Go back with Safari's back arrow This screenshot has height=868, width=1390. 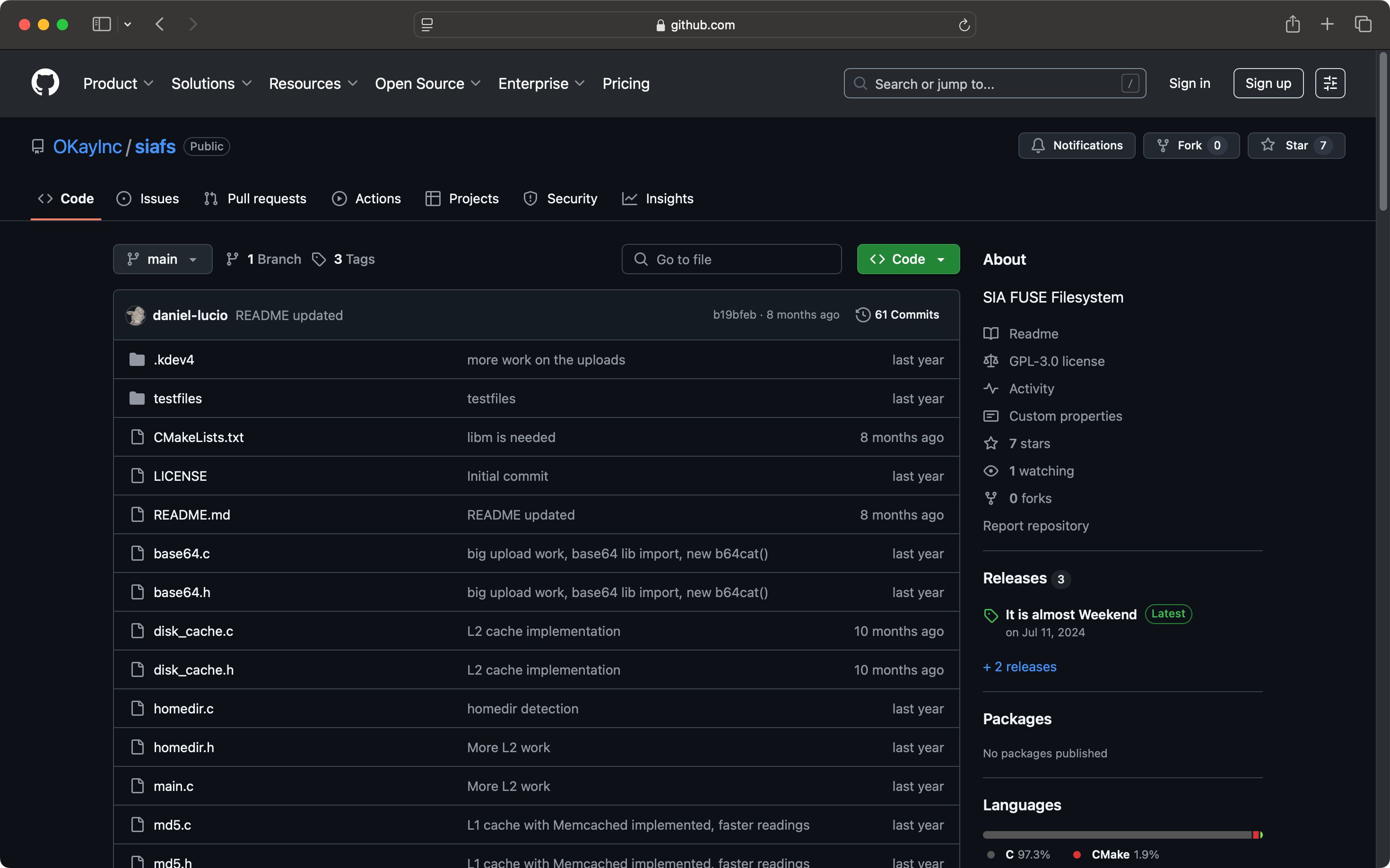click(x=160, y=24)
